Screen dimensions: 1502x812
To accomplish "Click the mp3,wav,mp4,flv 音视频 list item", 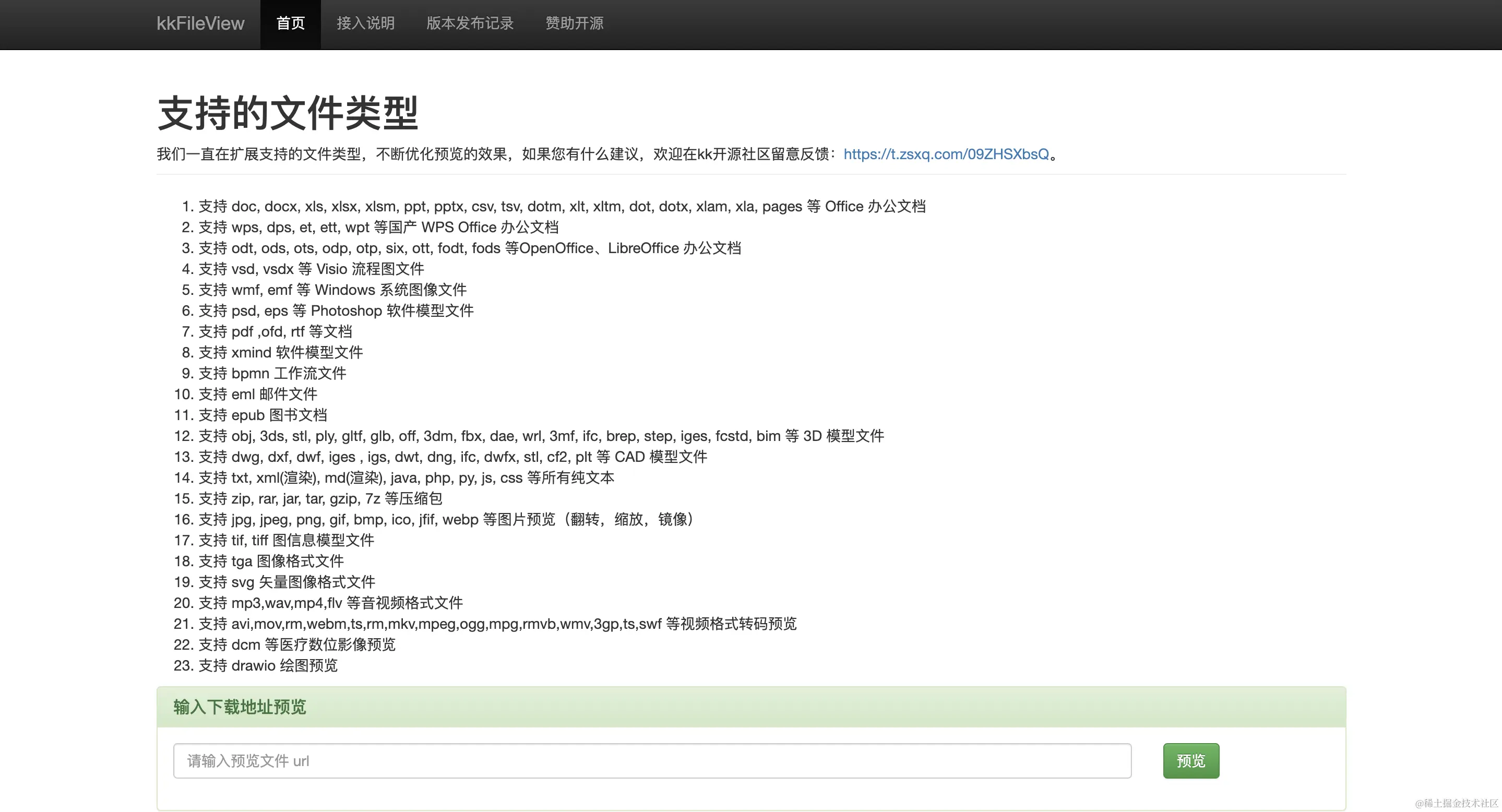I will click(330, 603).
